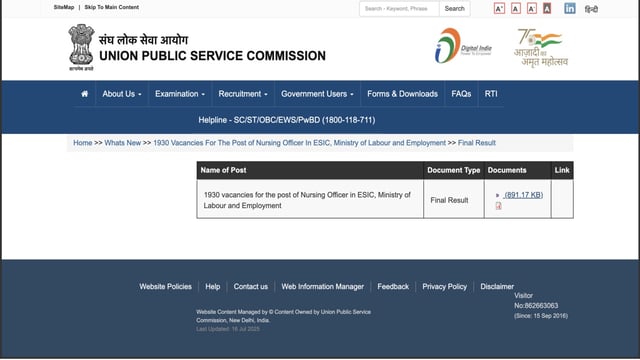Open the 891.17 KB document link
This screenshot has height=360, width=640.
pos(524,195)
